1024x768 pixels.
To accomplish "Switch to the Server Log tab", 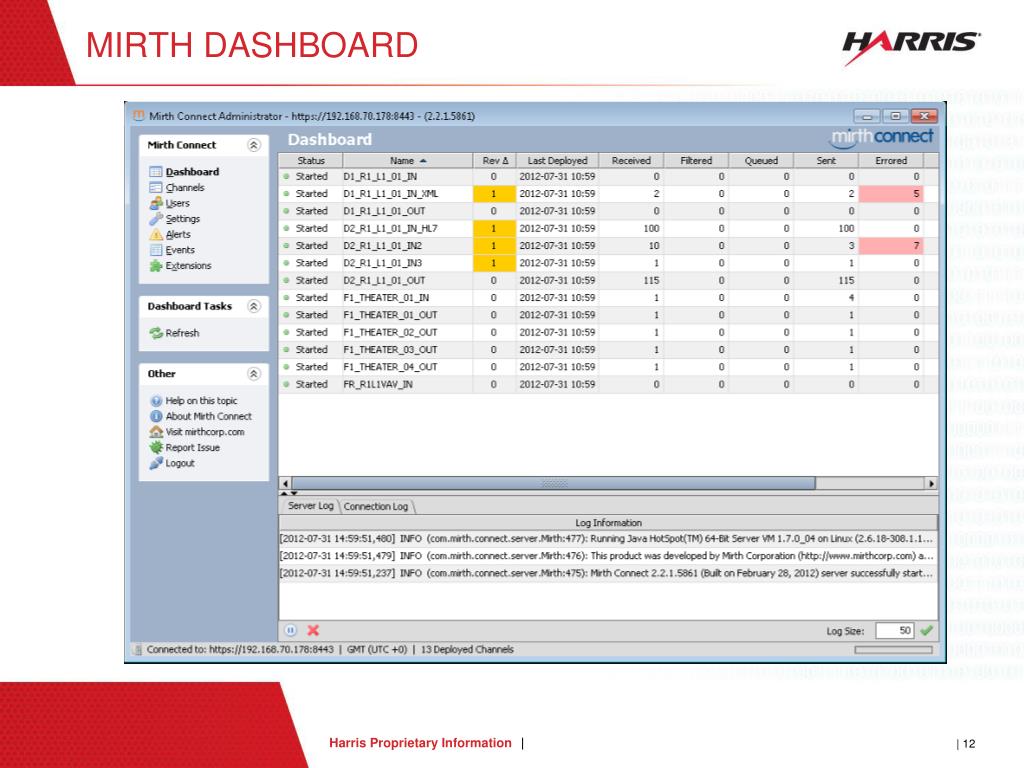I will pos(310,506).
